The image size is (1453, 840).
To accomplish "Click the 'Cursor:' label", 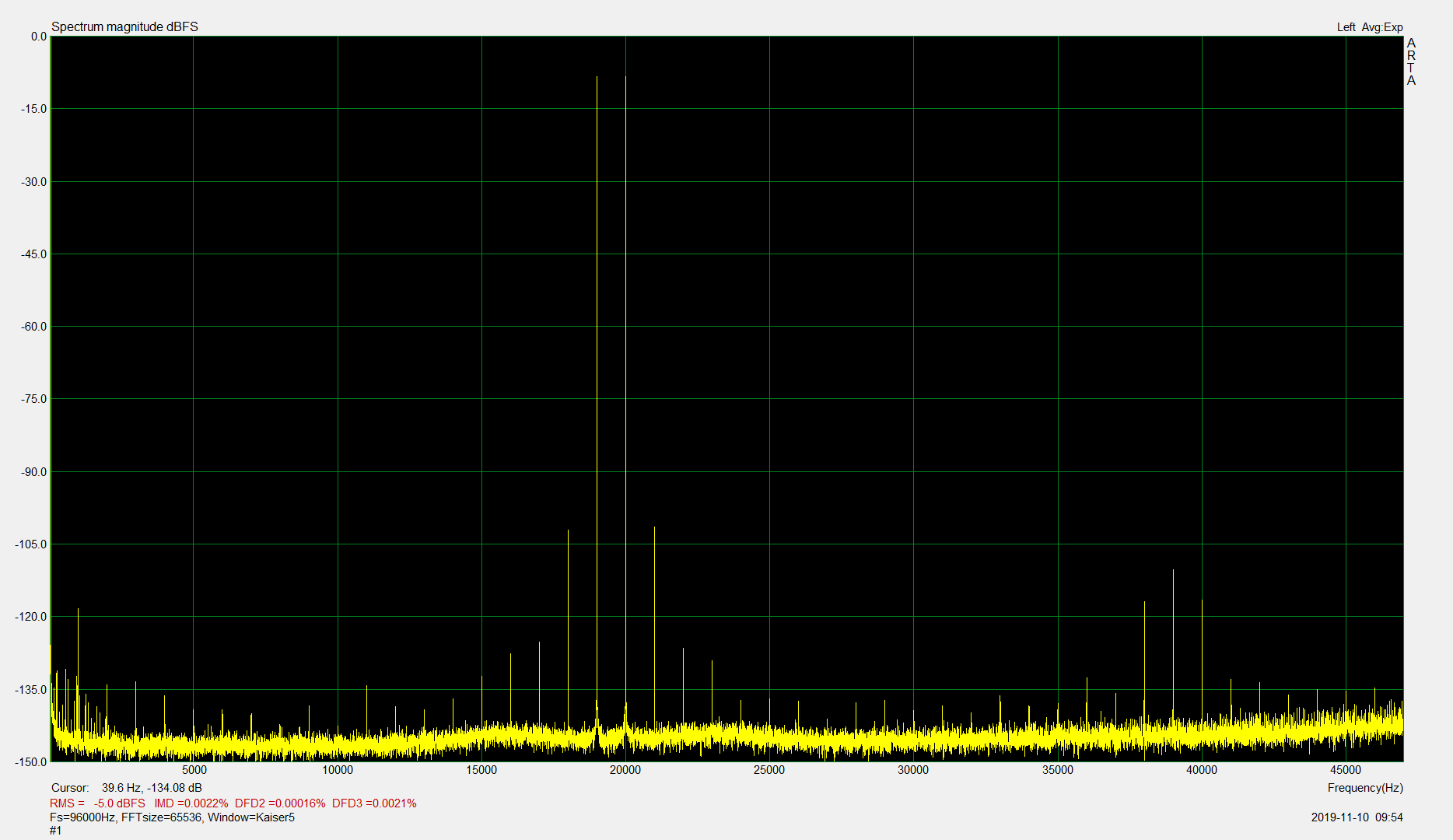I will [x=70, y=788].
